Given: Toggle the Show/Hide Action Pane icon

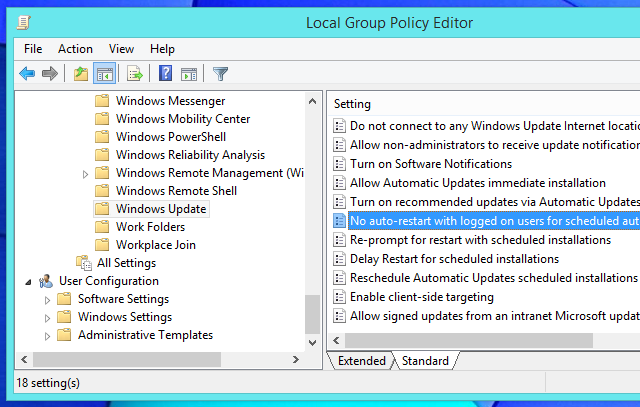Looking at the screenshot, I should pos(189,74).
